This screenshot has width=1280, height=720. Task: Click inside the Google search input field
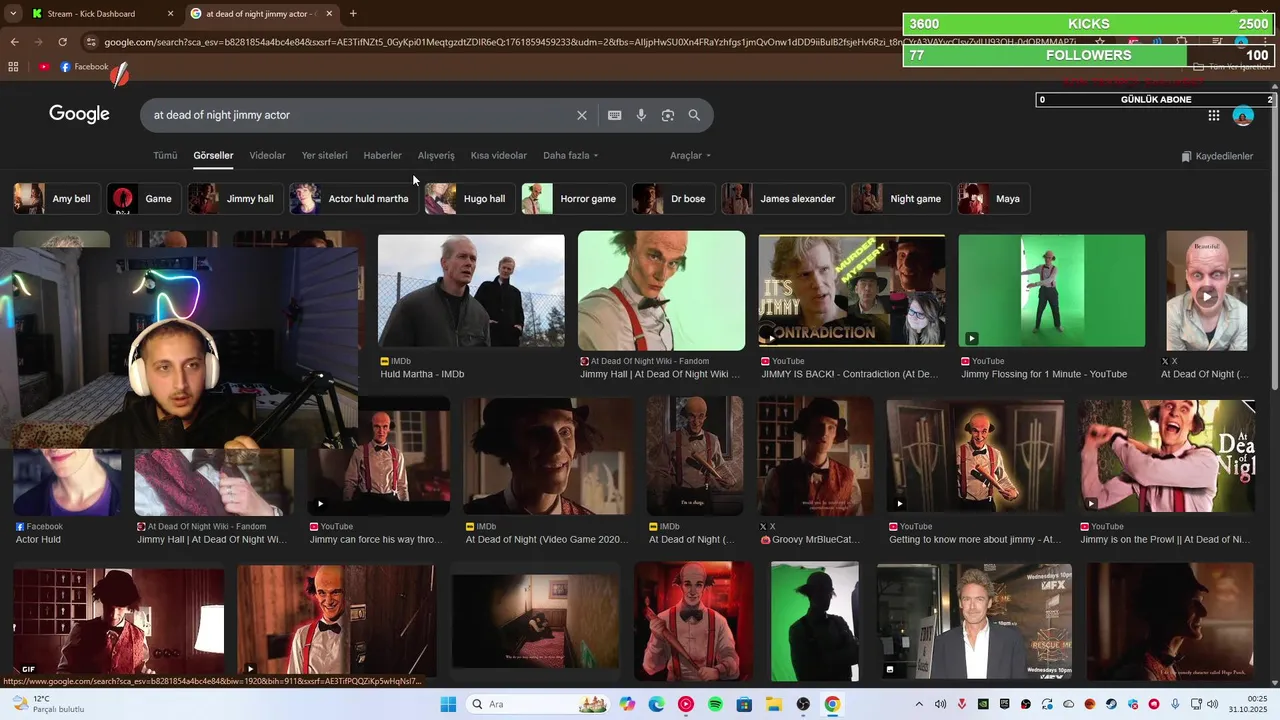pyautogui.click(x=360, y=115)
